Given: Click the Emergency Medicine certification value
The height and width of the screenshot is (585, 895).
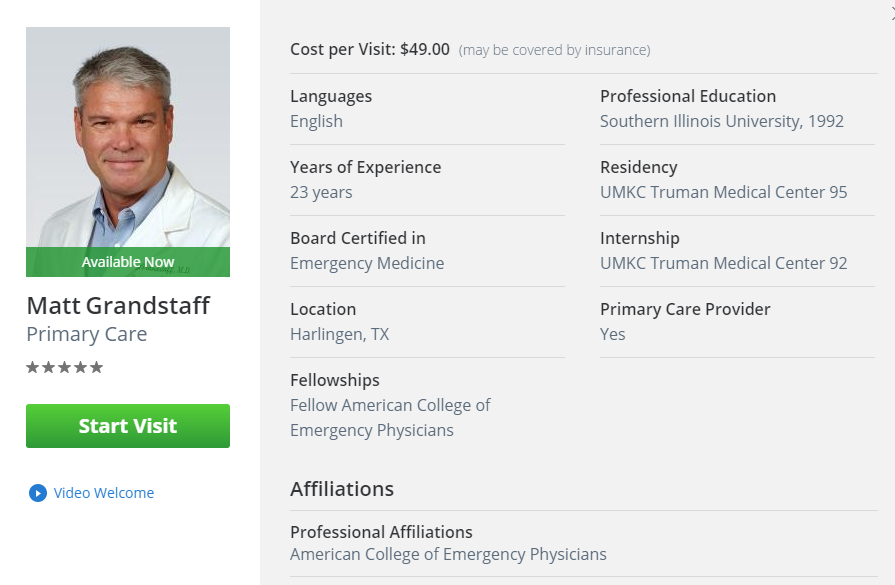Looking at the screenshot, I should pos(367,263).
